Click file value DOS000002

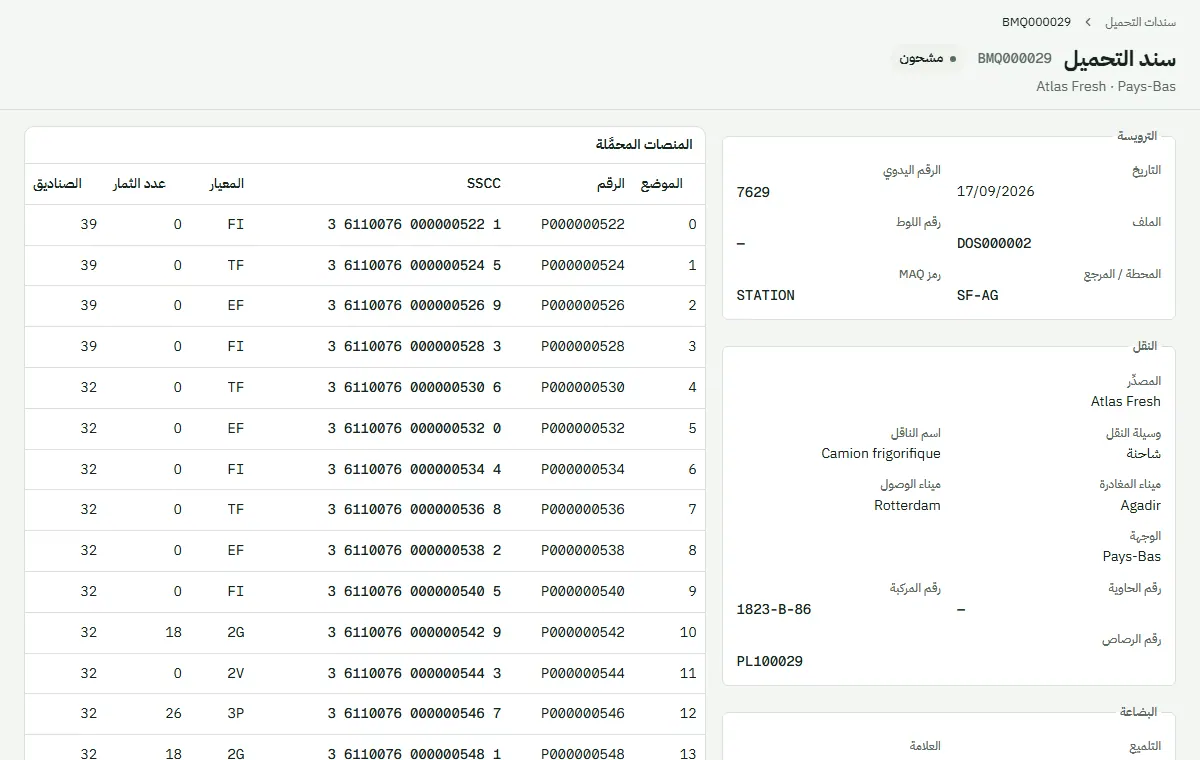994,244
